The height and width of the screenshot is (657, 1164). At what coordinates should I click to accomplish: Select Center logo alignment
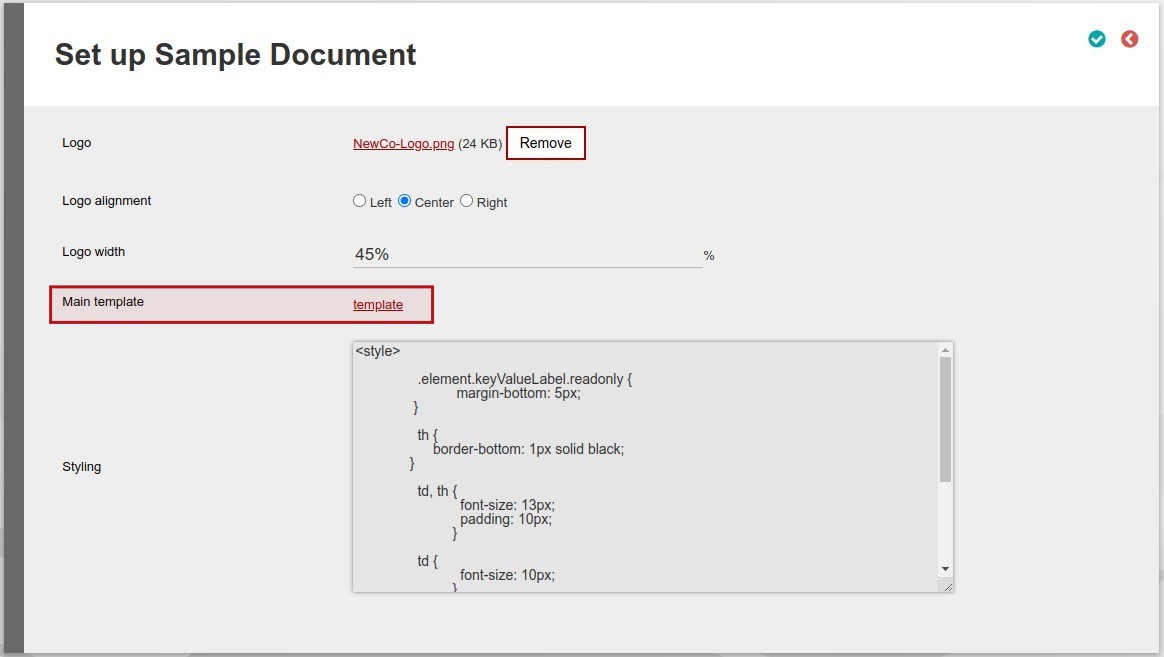405,200
